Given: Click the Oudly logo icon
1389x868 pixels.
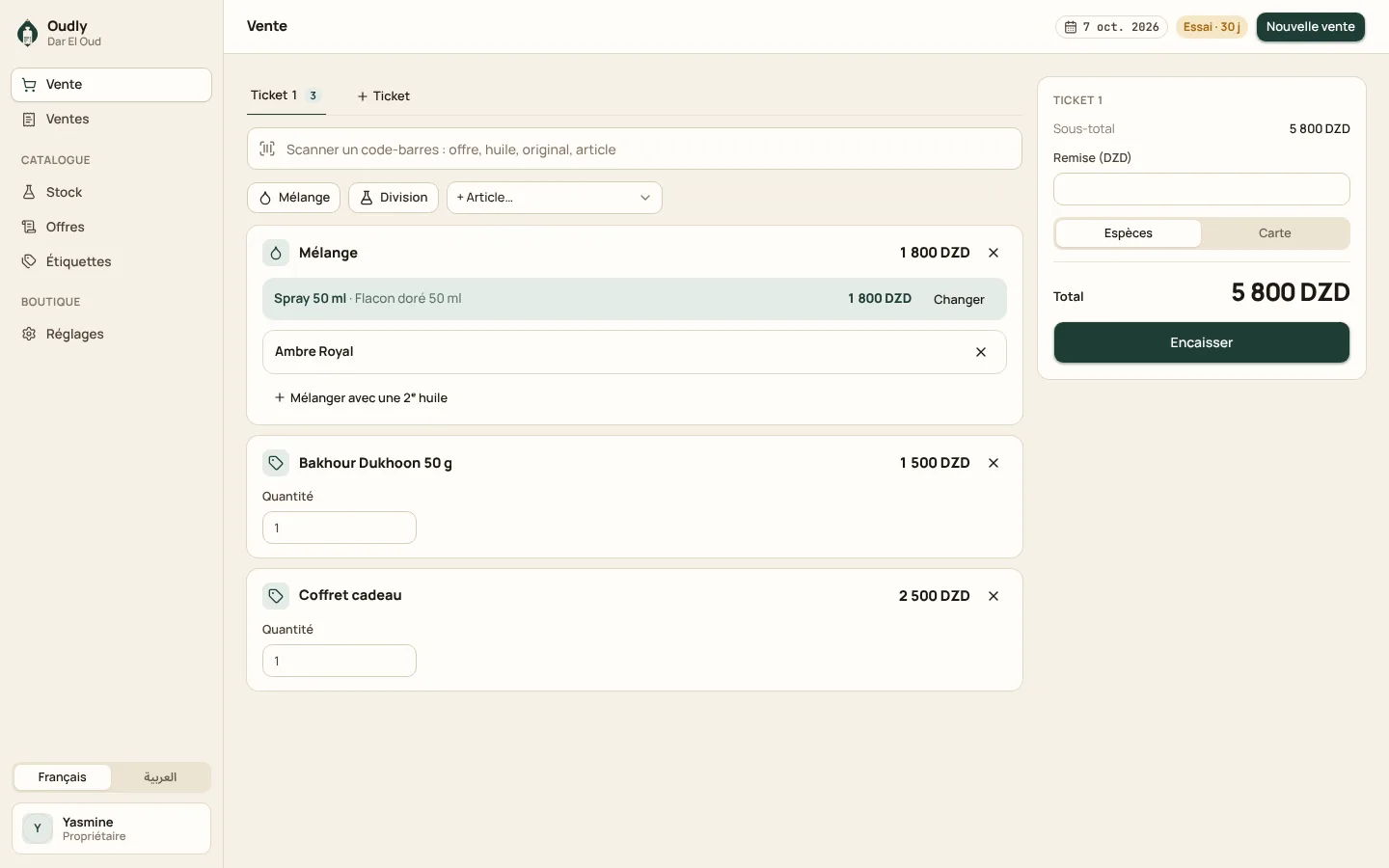Looking at the screenshot, I should click(28, 33).
